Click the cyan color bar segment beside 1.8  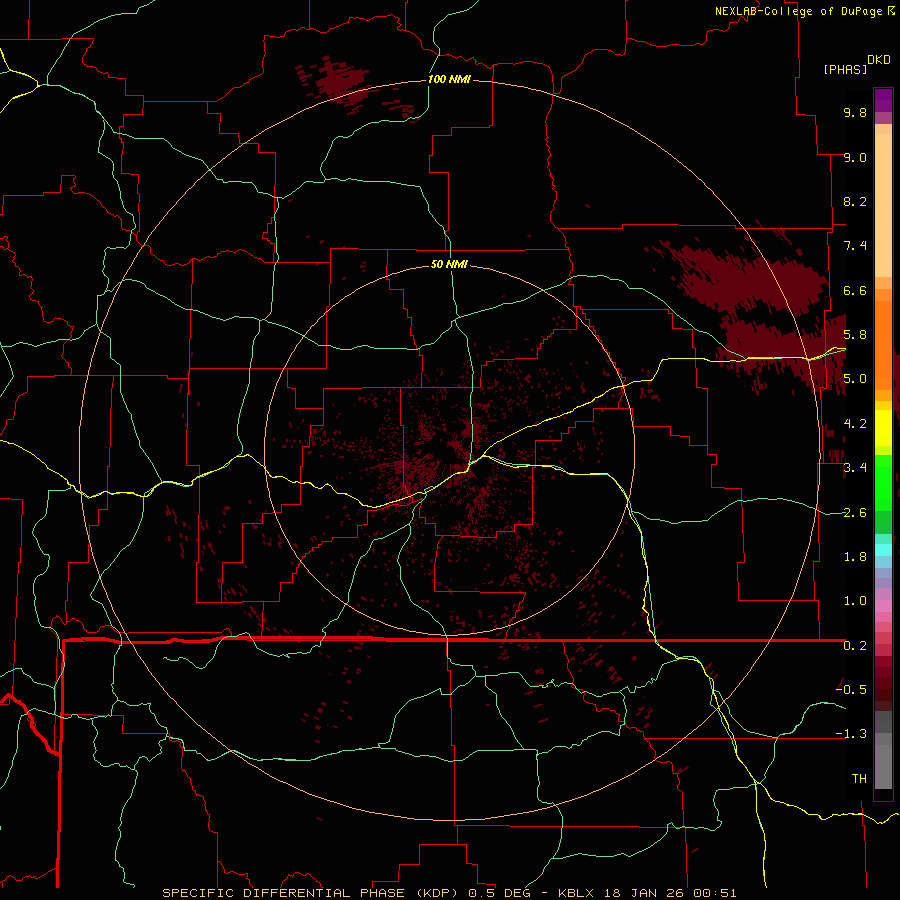[883, 550]
